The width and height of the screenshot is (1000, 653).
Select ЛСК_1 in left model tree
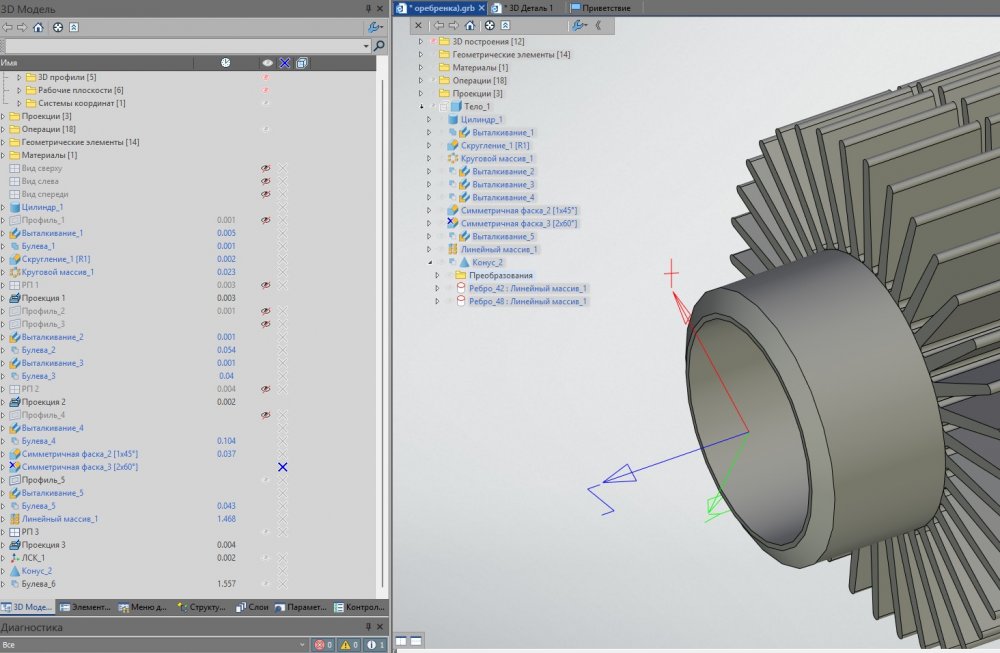click(x=33, y=557)
